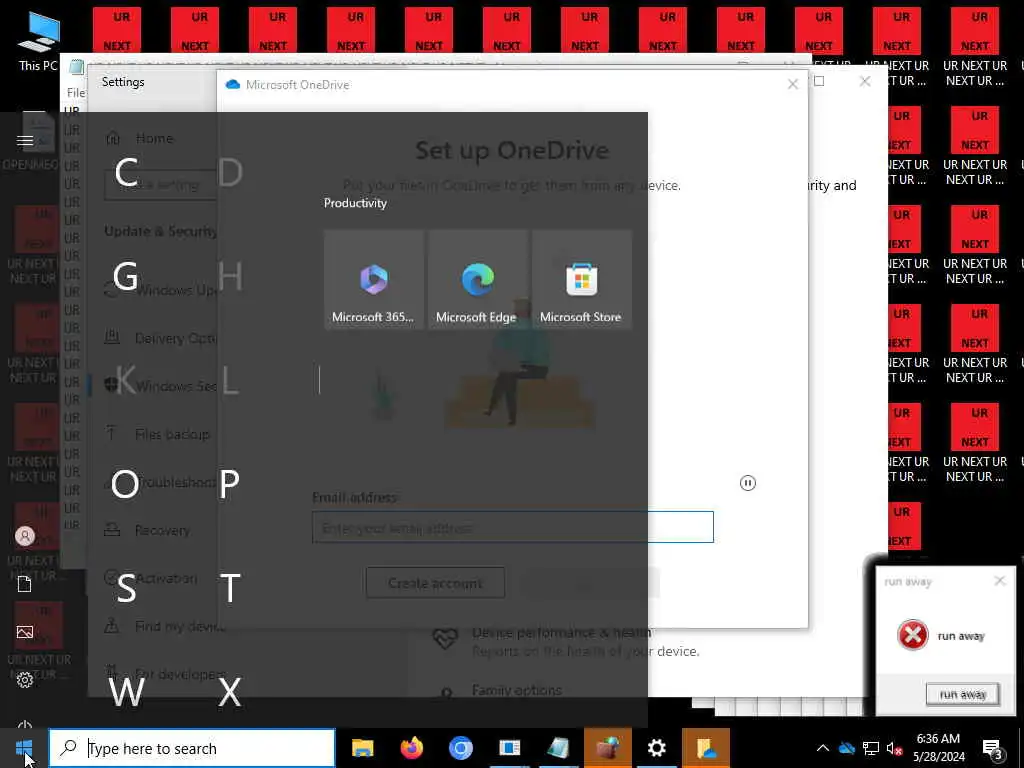Open Pictures from Start sidebar
The width and height of the screenshot is (1024, 768).
click(25, 632)
